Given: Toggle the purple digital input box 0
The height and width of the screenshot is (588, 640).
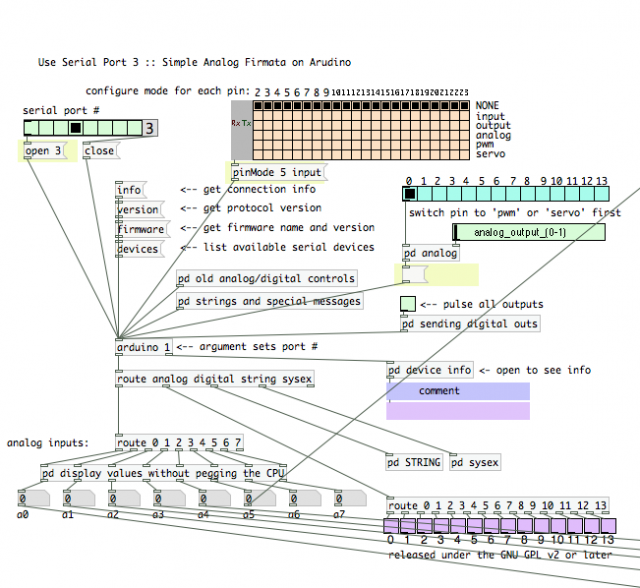Looking at the screenshot, I should (391, 526).
